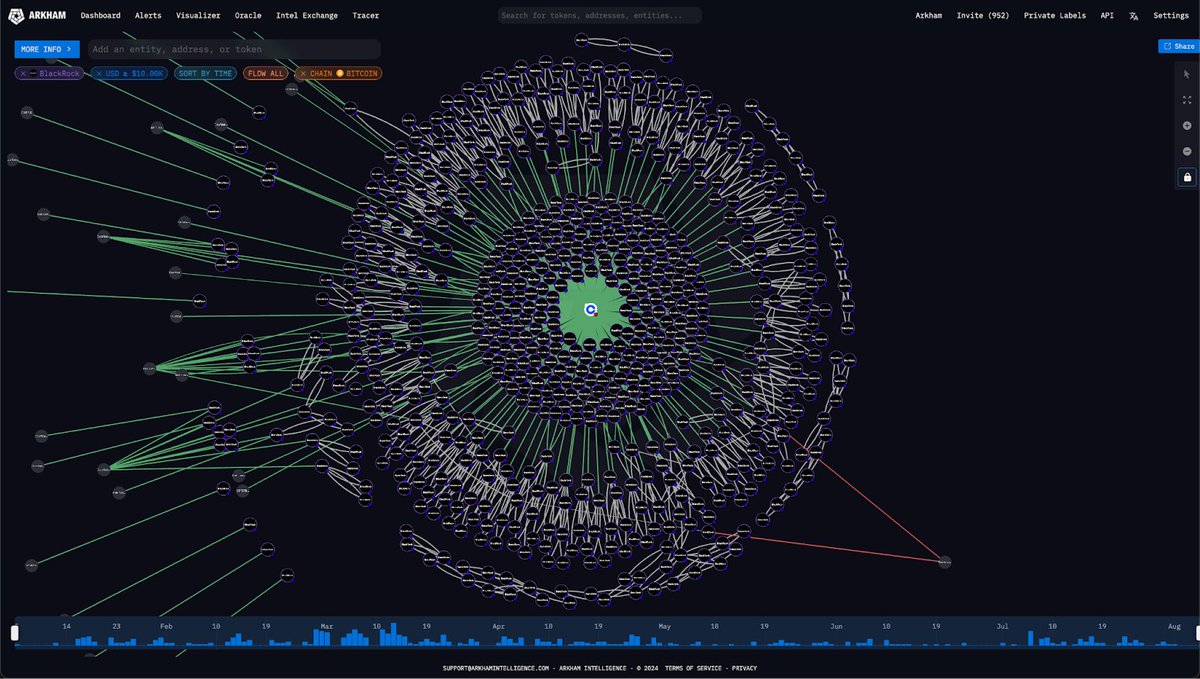Zoom in with the plus icon
This screenshot has width=1200, height=679.
click(1187, 125)
